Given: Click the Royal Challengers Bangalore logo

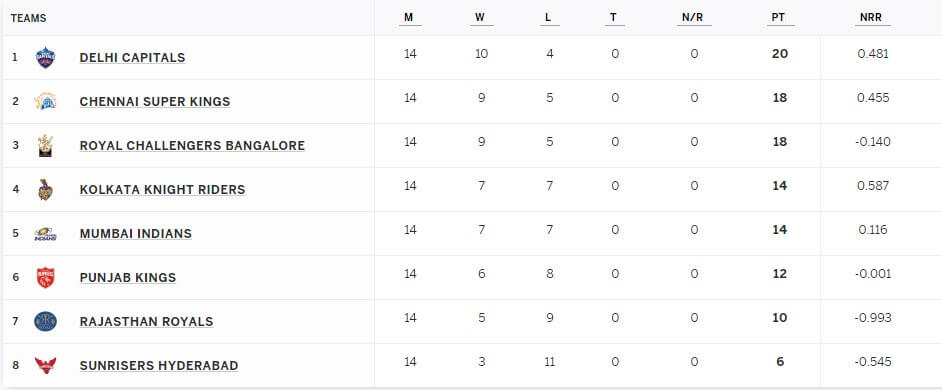Looking at the screenshot, I should (45, 145).
